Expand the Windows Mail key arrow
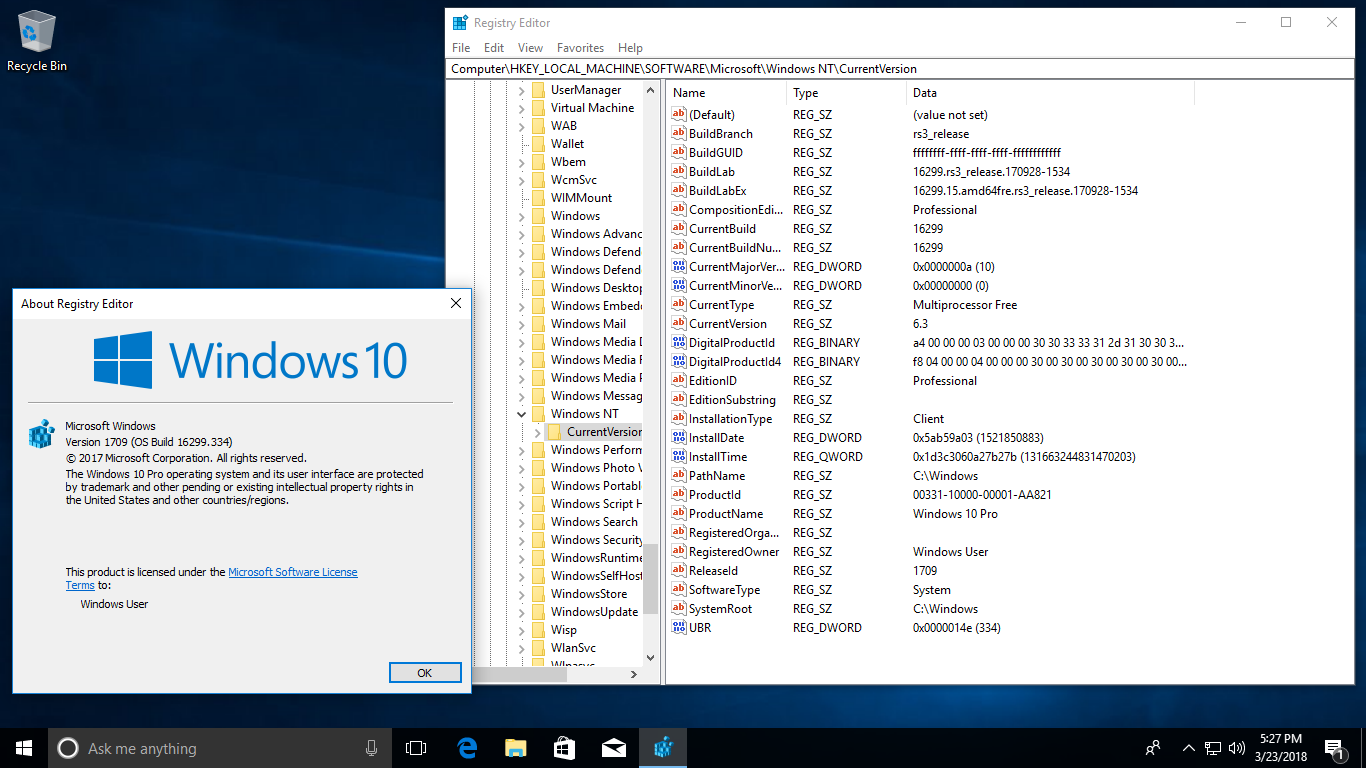This screenshot has height=768, width=1366. click(x=521, y=324)
